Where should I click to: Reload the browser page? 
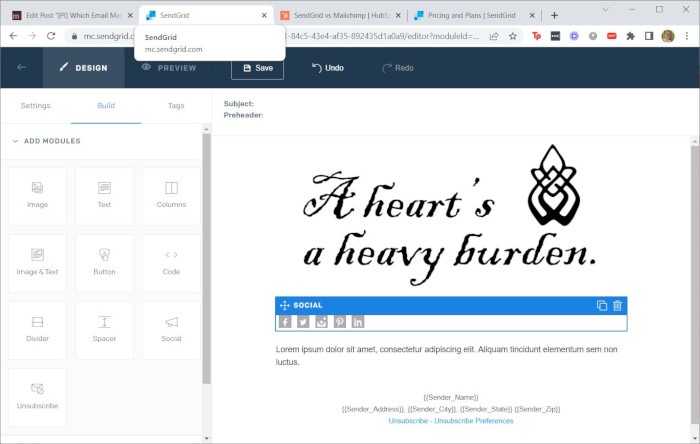coord(51,36)
